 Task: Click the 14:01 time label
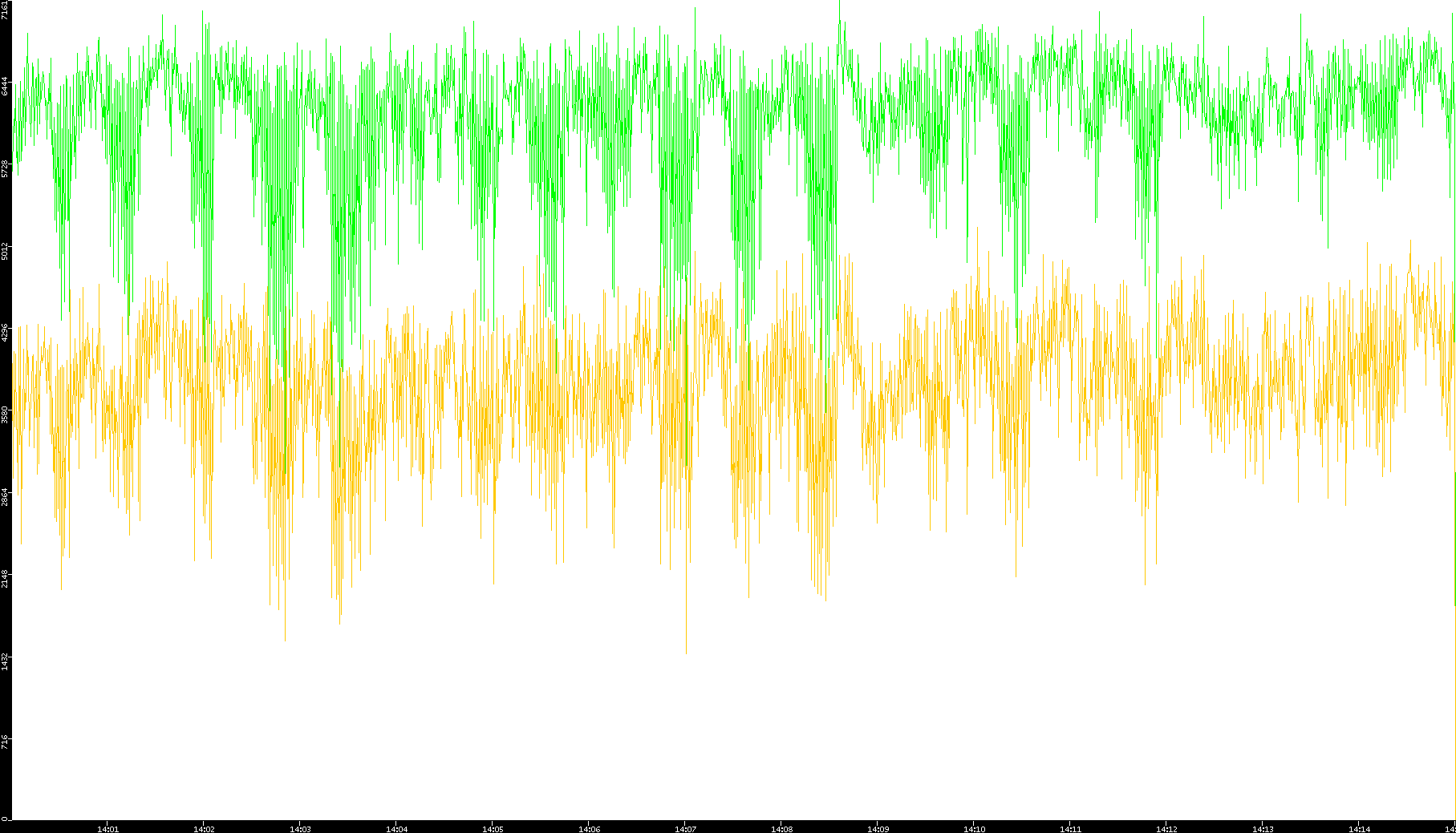click(107, 828)
